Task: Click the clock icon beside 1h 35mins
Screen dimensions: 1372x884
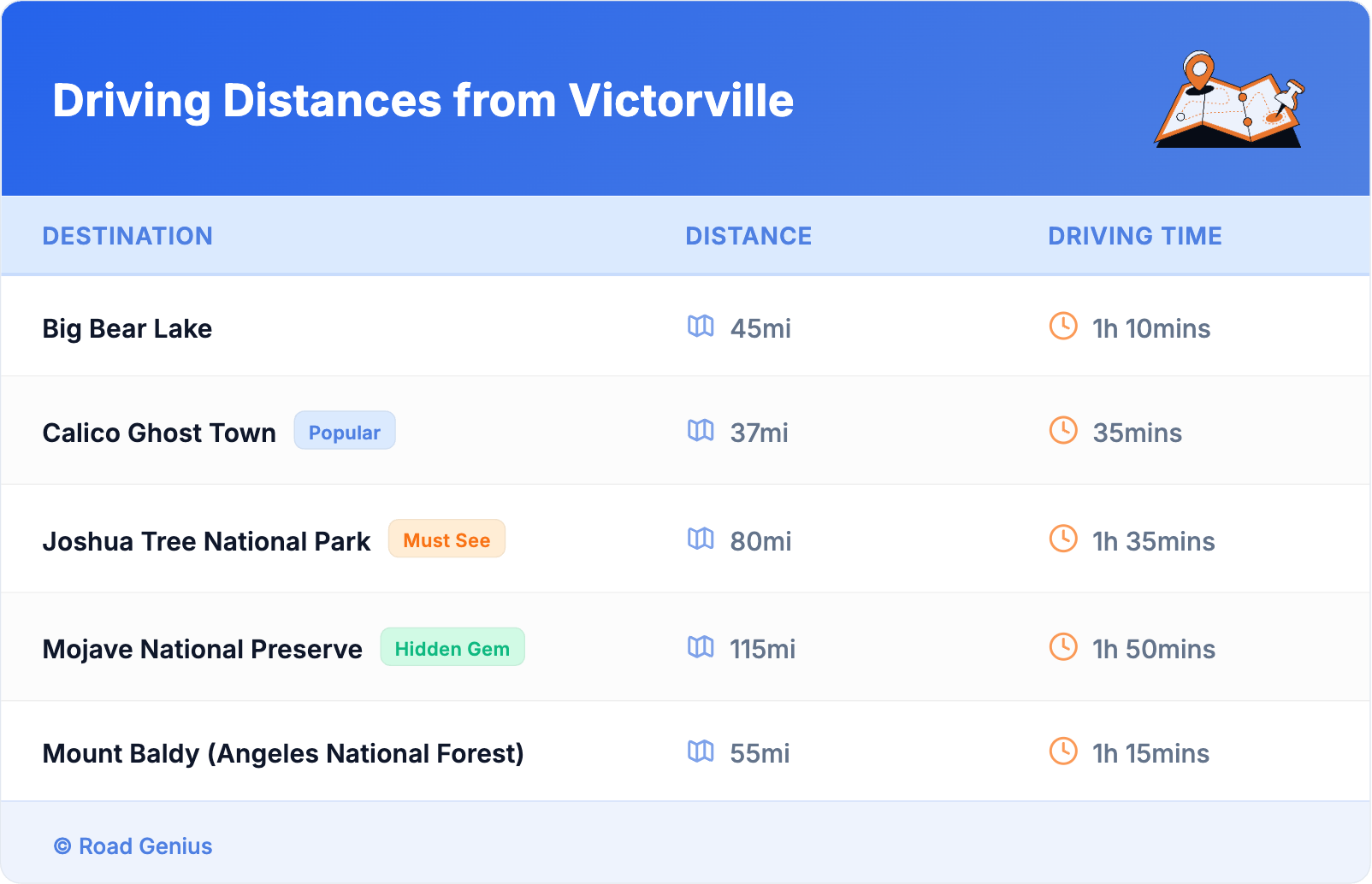Action: (x=1063, y=539)
